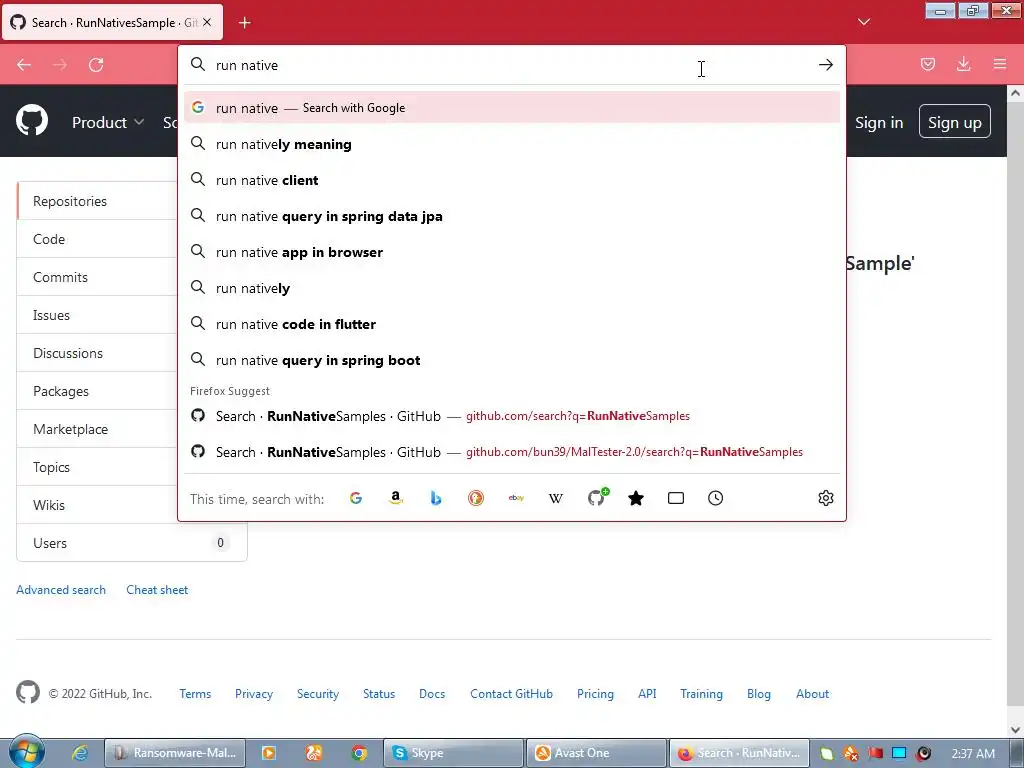Reload the current page
Screen dimensions: 1024x768
coord(96,65)
